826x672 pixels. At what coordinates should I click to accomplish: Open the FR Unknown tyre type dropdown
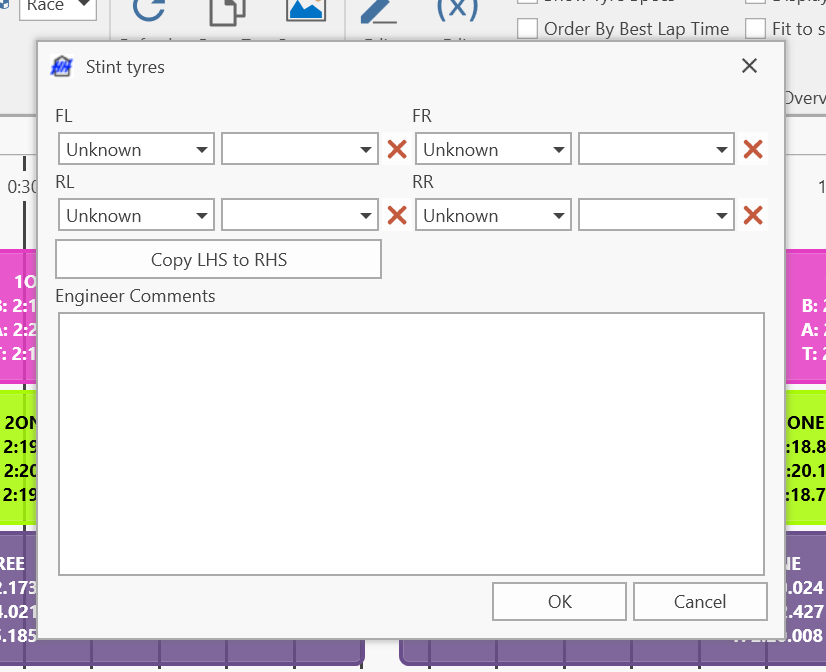coord(493,150)
